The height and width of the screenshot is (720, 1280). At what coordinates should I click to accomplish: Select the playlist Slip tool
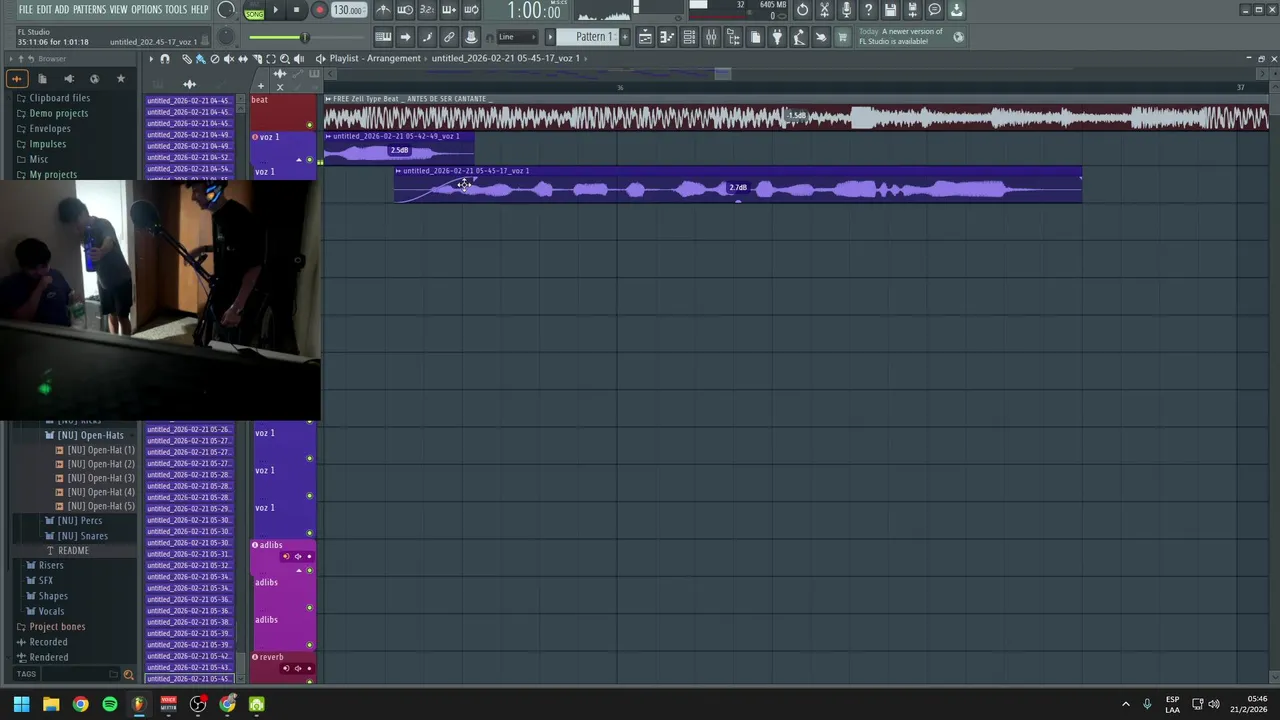(x=243, y=59)
